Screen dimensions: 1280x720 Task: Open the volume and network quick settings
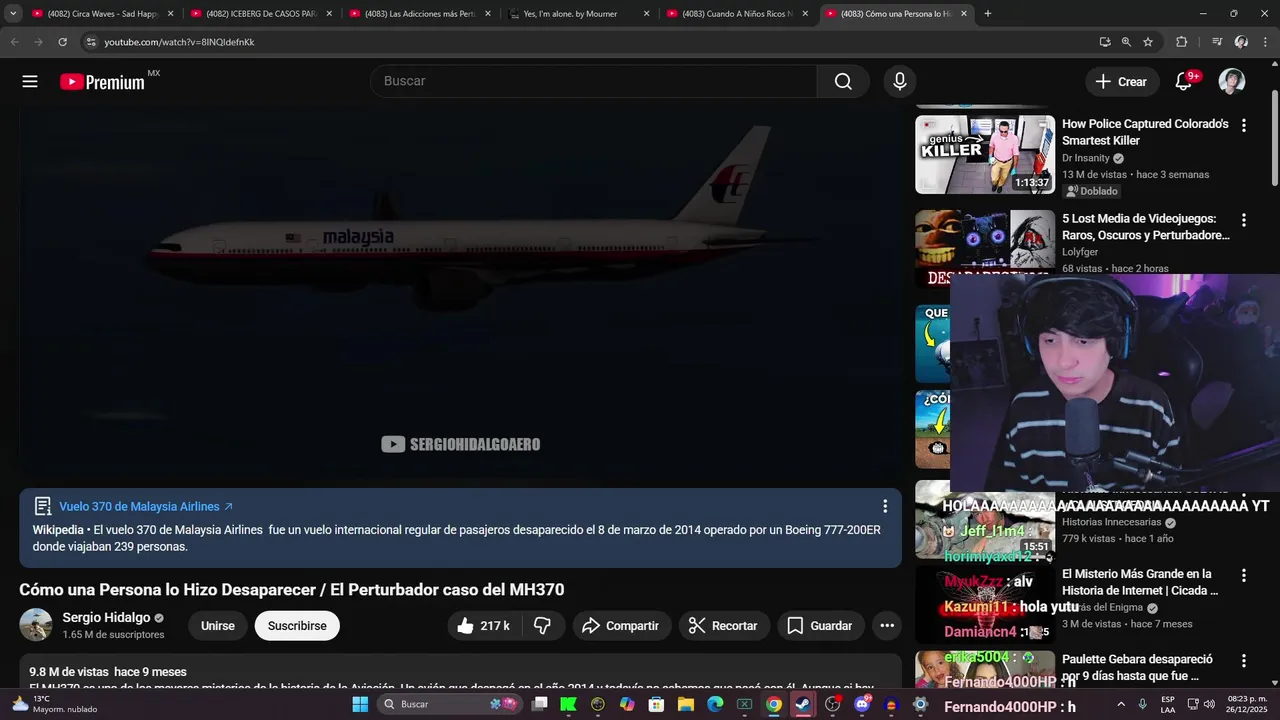(x=1202, y=704)
